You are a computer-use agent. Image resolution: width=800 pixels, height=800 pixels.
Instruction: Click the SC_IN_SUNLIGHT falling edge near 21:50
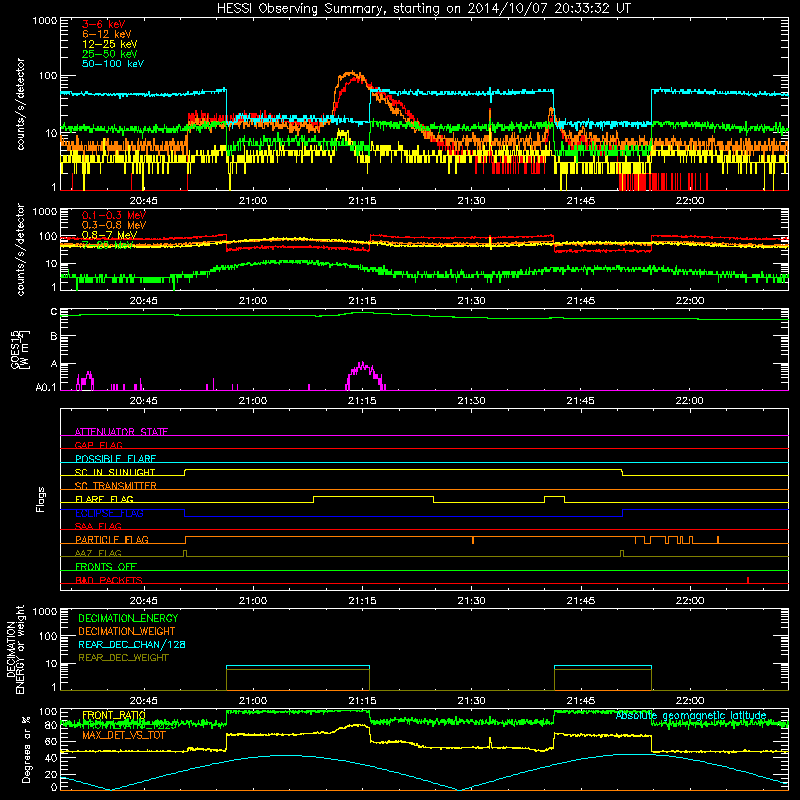click(x=622, y=472)
